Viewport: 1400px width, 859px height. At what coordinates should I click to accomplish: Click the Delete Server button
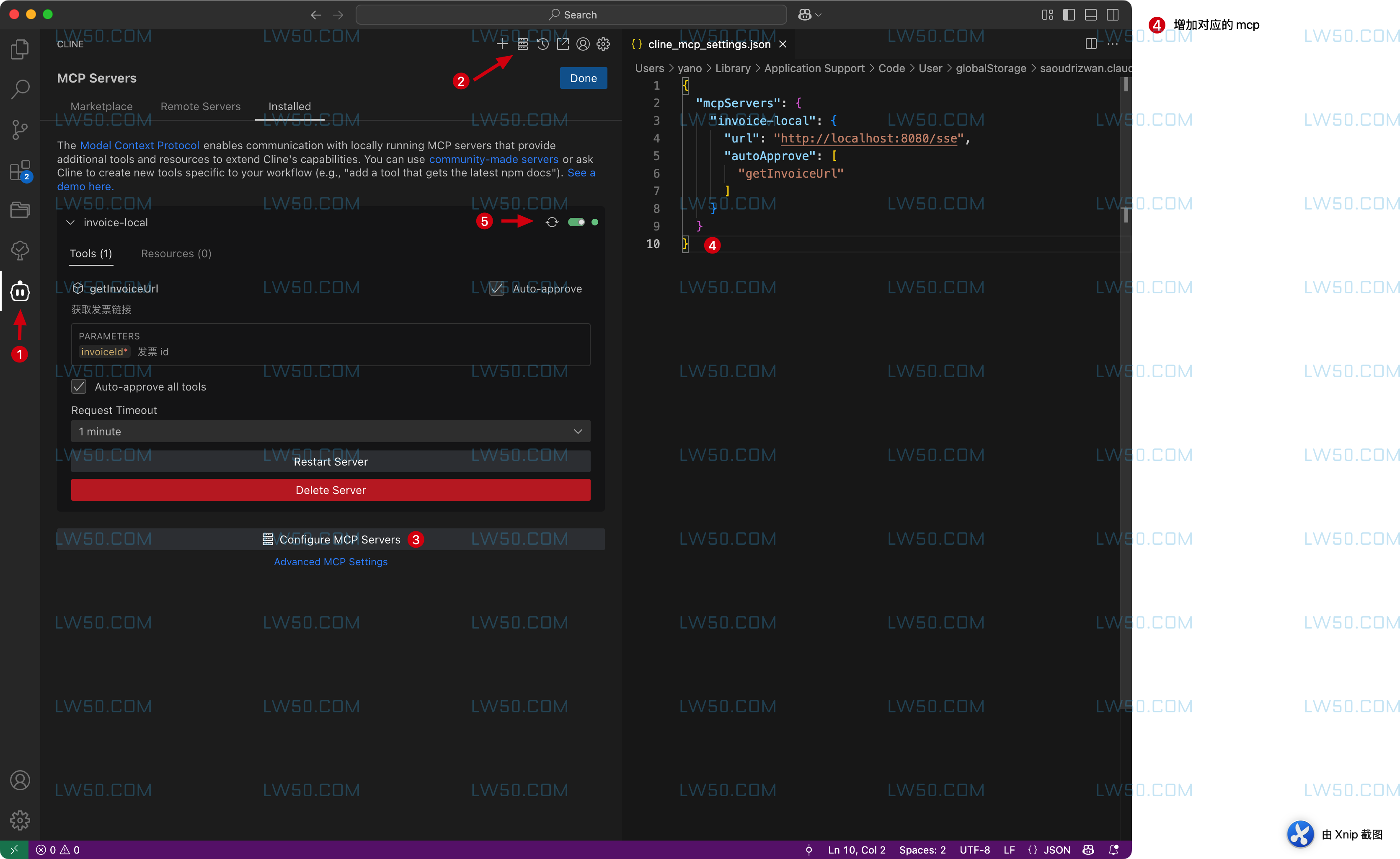point(331,490)
